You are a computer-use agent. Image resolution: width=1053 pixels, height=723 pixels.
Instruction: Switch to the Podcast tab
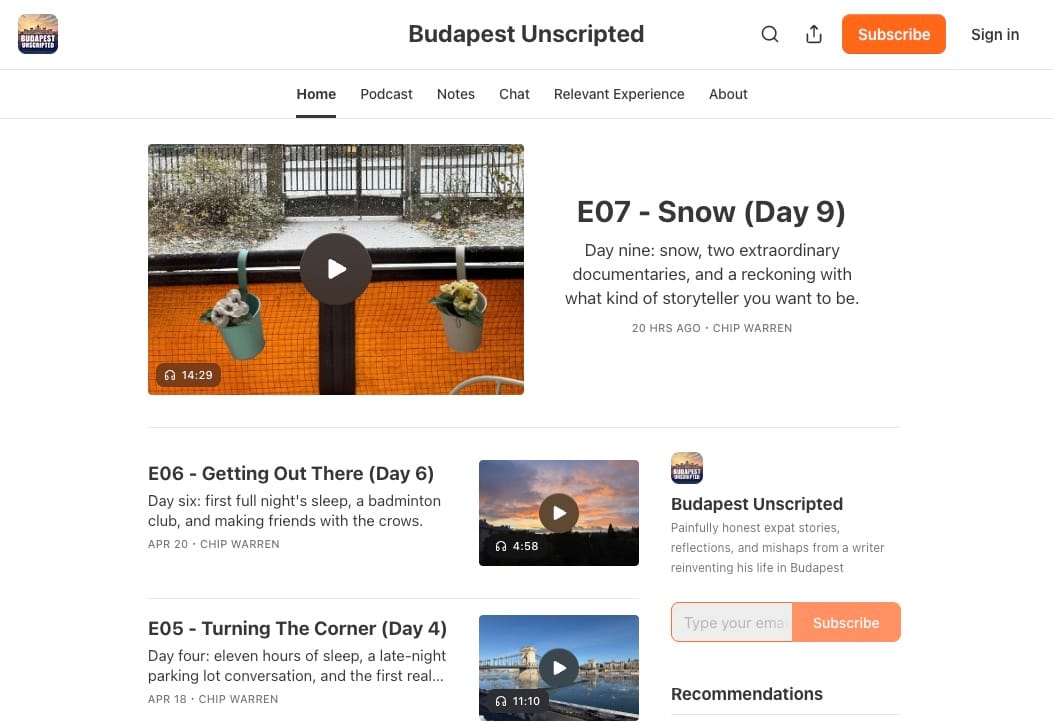[x=386, y=94]
